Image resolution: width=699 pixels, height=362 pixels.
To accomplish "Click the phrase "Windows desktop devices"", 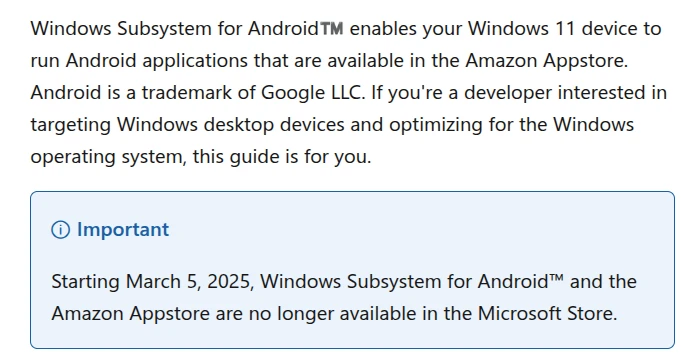I will (230, 125).
